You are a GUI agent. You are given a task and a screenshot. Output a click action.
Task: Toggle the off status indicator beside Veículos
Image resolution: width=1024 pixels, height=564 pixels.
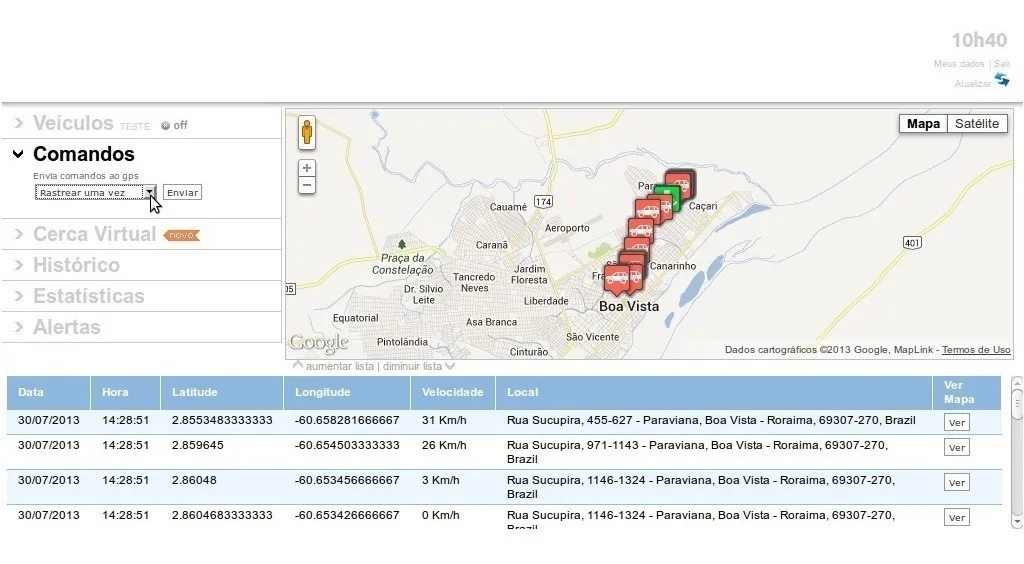click(x=174, y=125)
